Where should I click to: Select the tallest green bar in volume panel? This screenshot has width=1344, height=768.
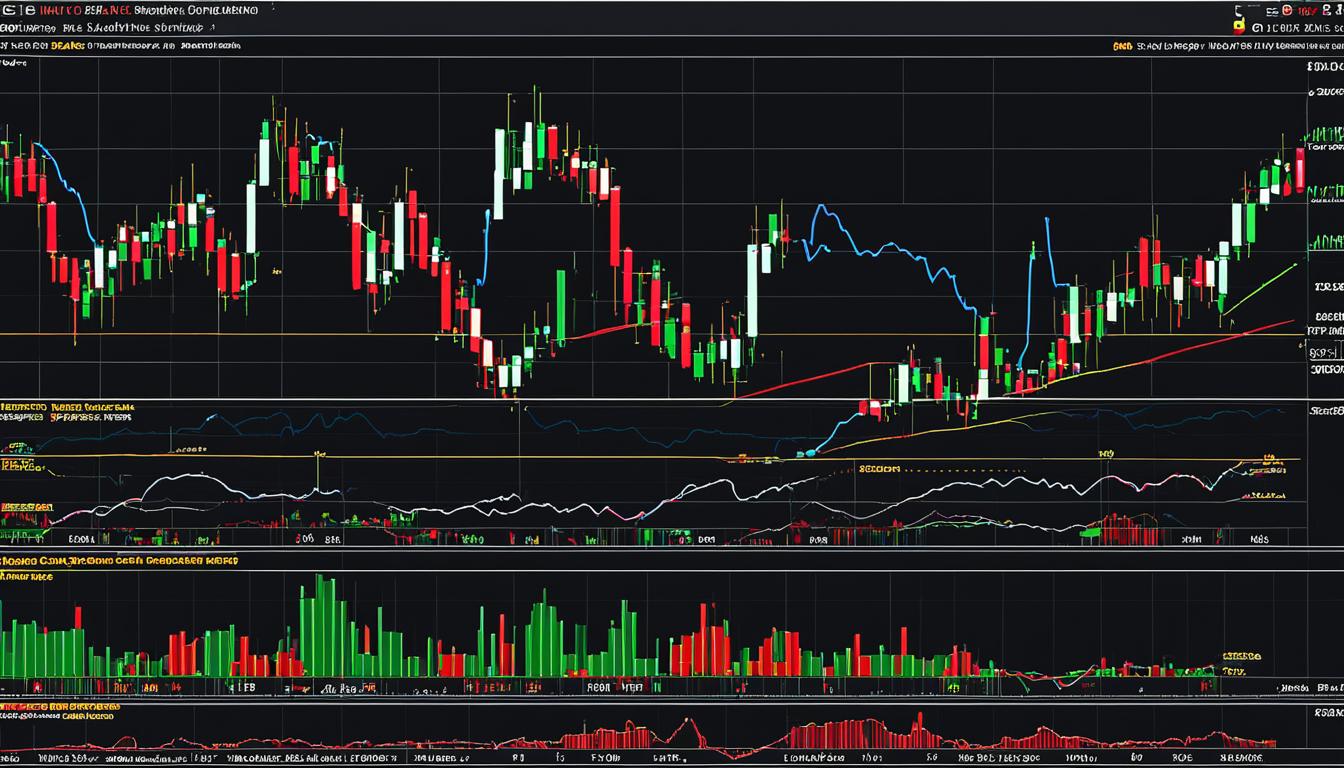(x=320, y=625)
